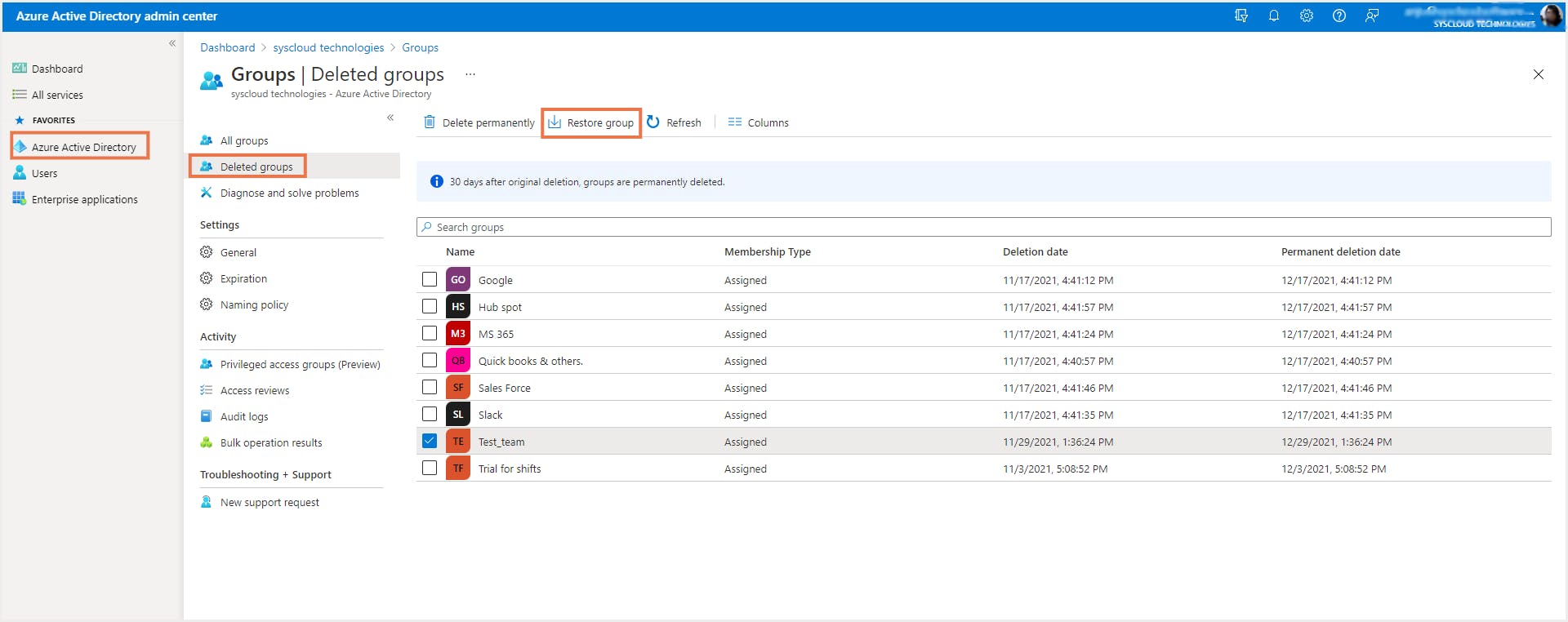Image resolution: width=1568 pixels, height=622 pixels.
Task: Close the Deleted groups blade
Action: [1539, 74]
